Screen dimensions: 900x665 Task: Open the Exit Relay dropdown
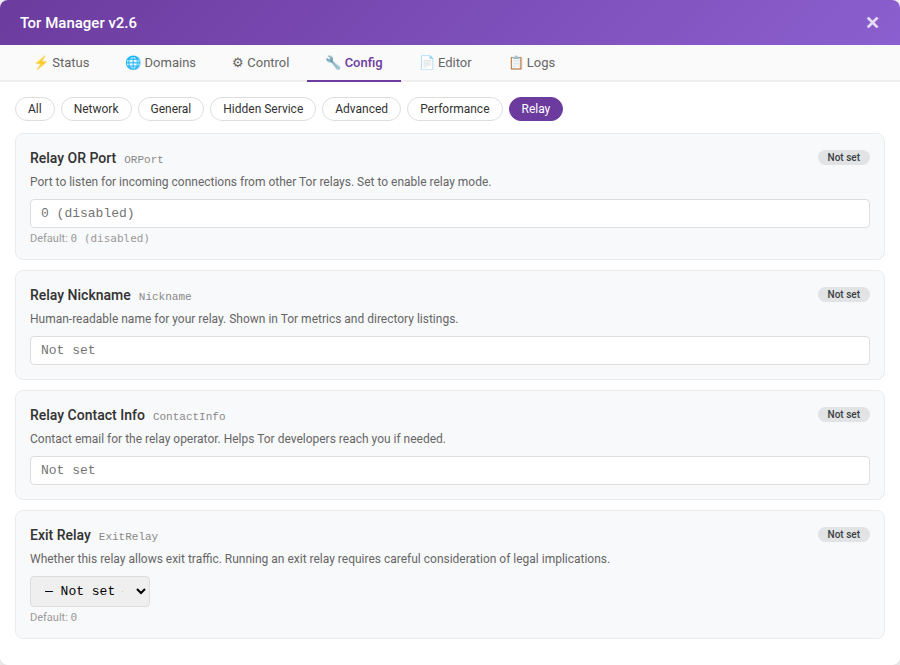pyautogui.click(x=90, y=591)
